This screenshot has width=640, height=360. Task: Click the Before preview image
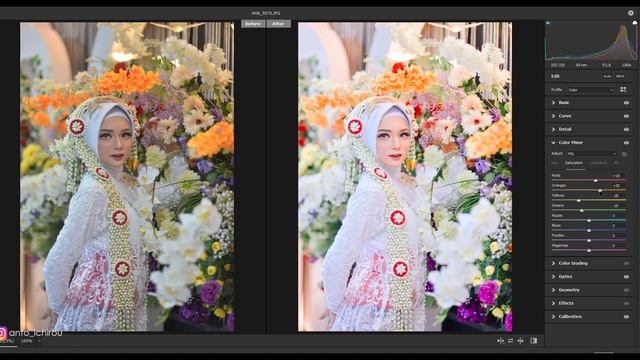pos(127,176)
